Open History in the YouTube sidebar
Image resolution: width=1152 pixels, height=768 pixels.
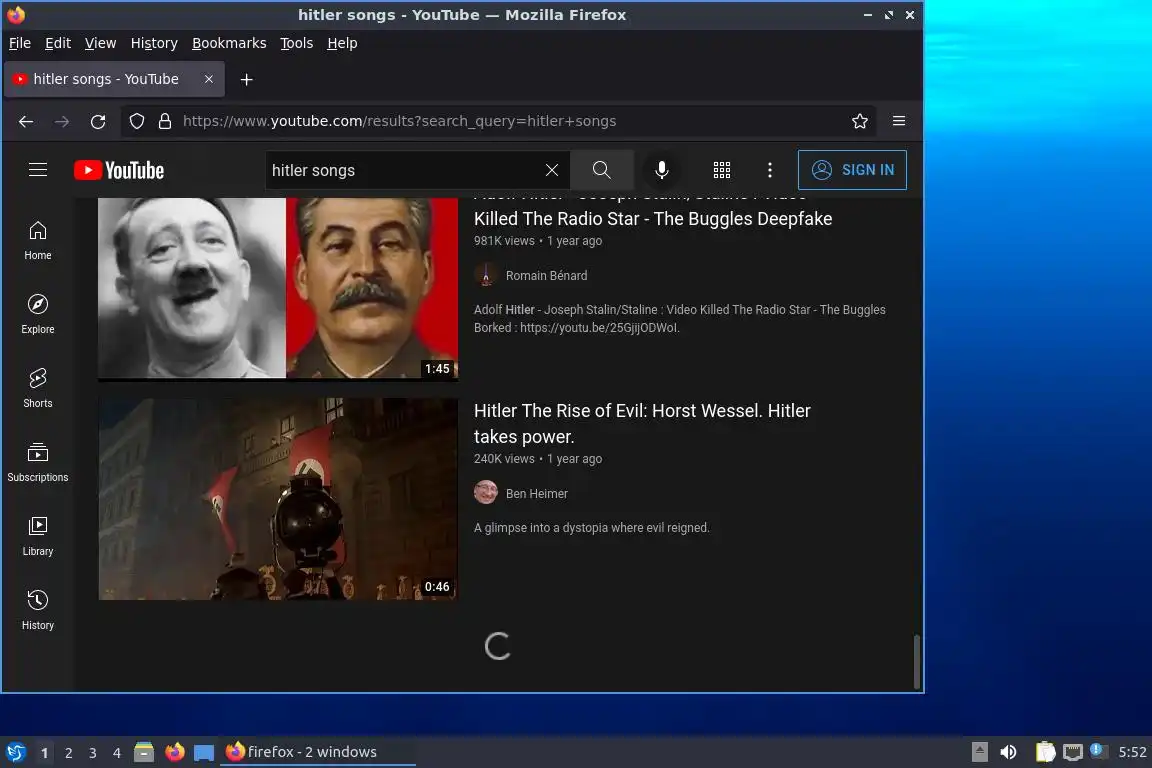(x=37, y=610)
